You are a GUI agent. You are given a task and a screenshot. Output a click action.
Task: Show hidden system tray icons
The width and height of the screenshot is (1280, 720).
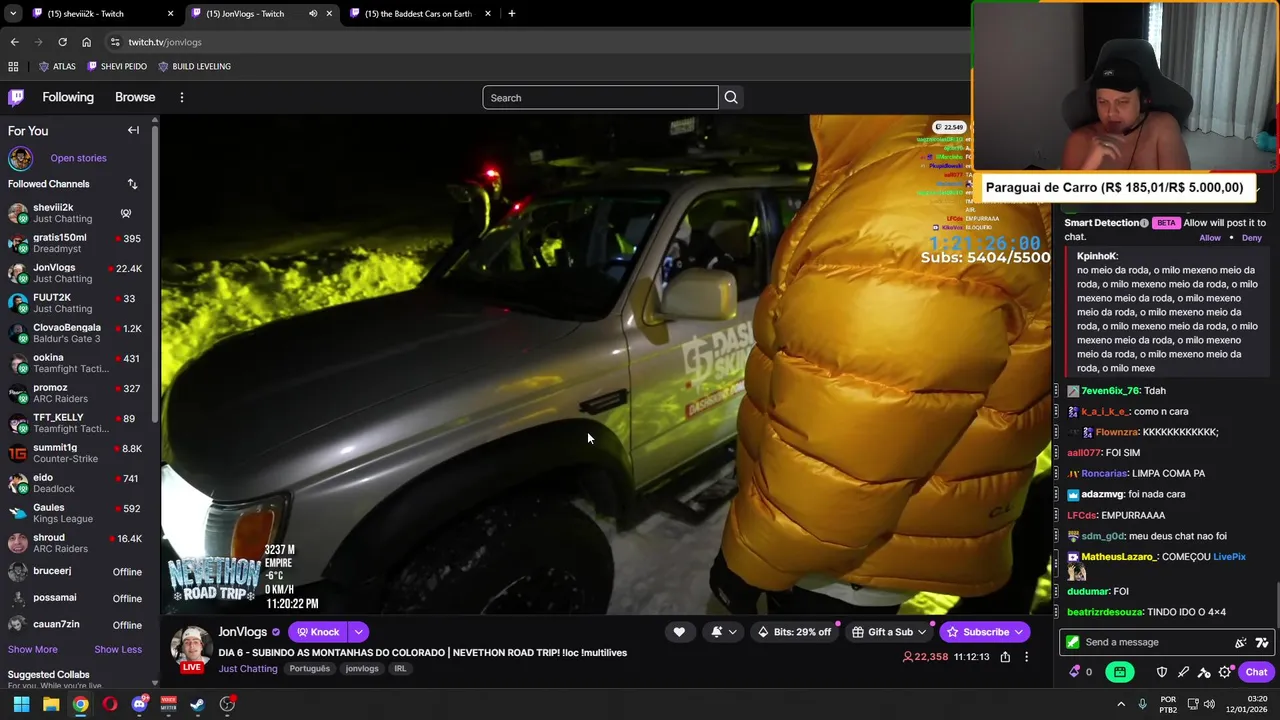tap(1120, 704)
